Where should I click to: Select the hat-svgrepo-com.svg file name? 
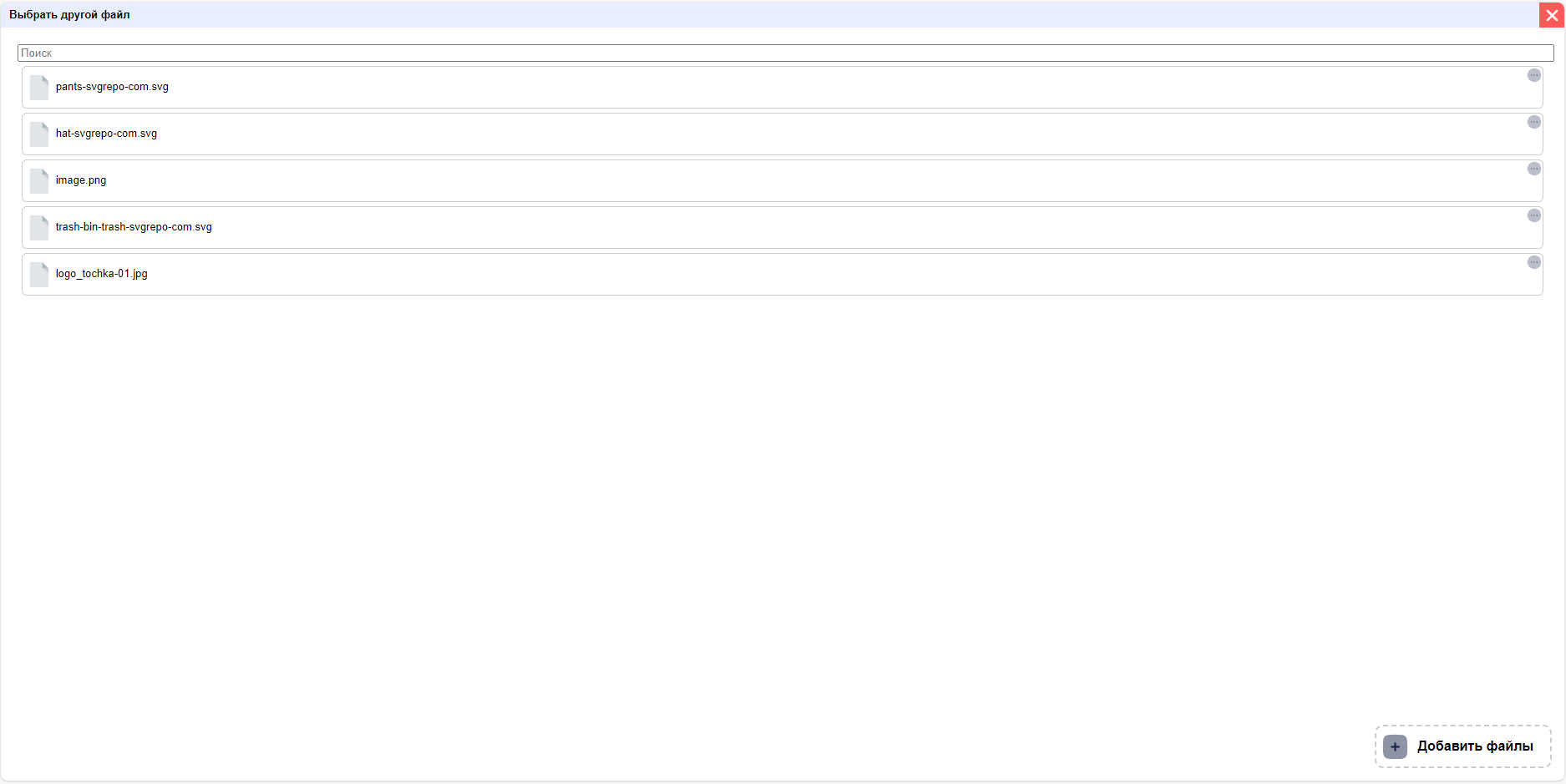click(x=106, y=134)
